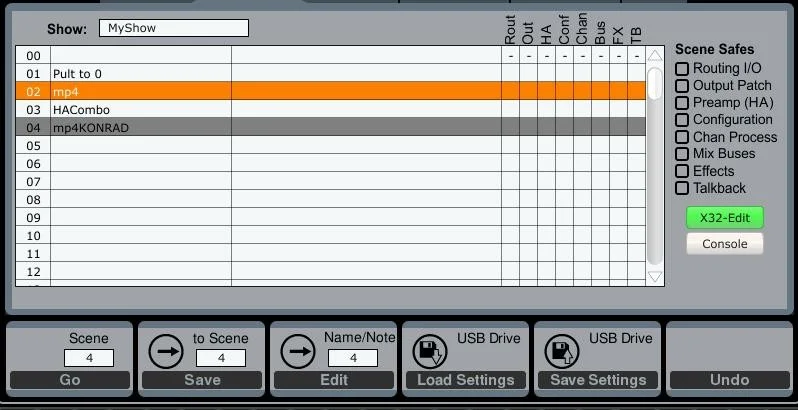Switch to Console scene source

pyautogui.click(x=725, y=244)
